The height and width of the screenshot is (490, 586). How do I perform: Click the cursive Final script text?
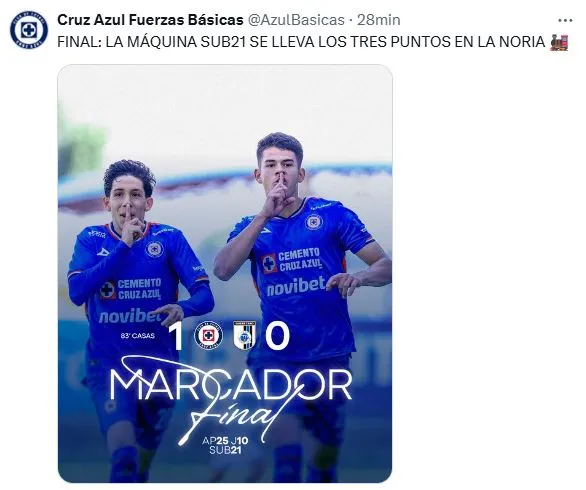pos(232,417)
